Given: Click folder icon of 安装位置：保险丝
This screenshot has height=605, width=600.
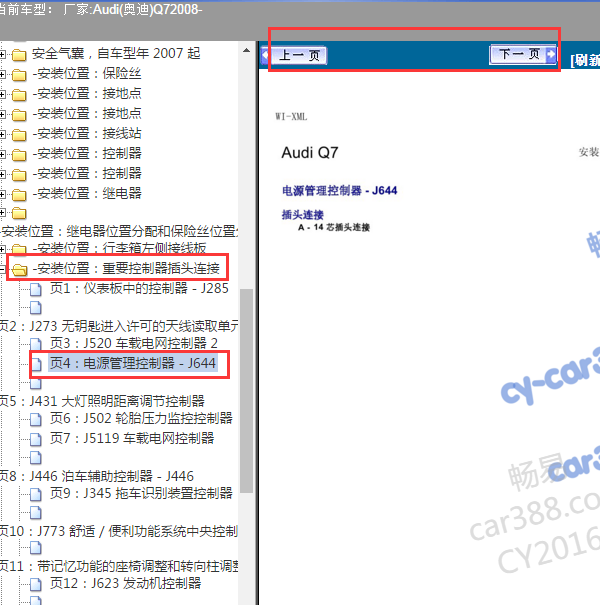Looking at the screenshot, I should 19,74.
